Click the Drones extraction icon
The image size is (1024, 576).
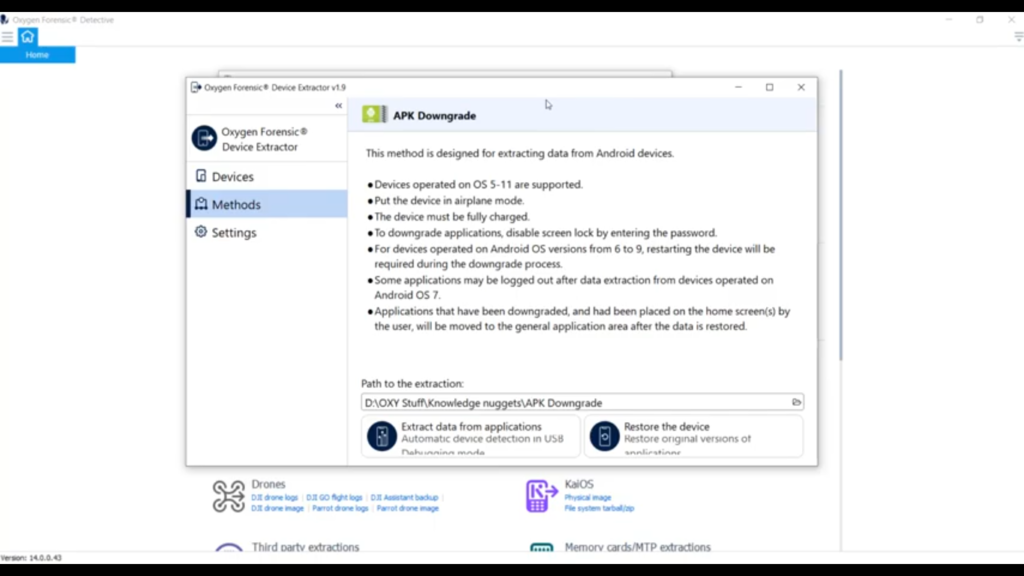[228, 495]
